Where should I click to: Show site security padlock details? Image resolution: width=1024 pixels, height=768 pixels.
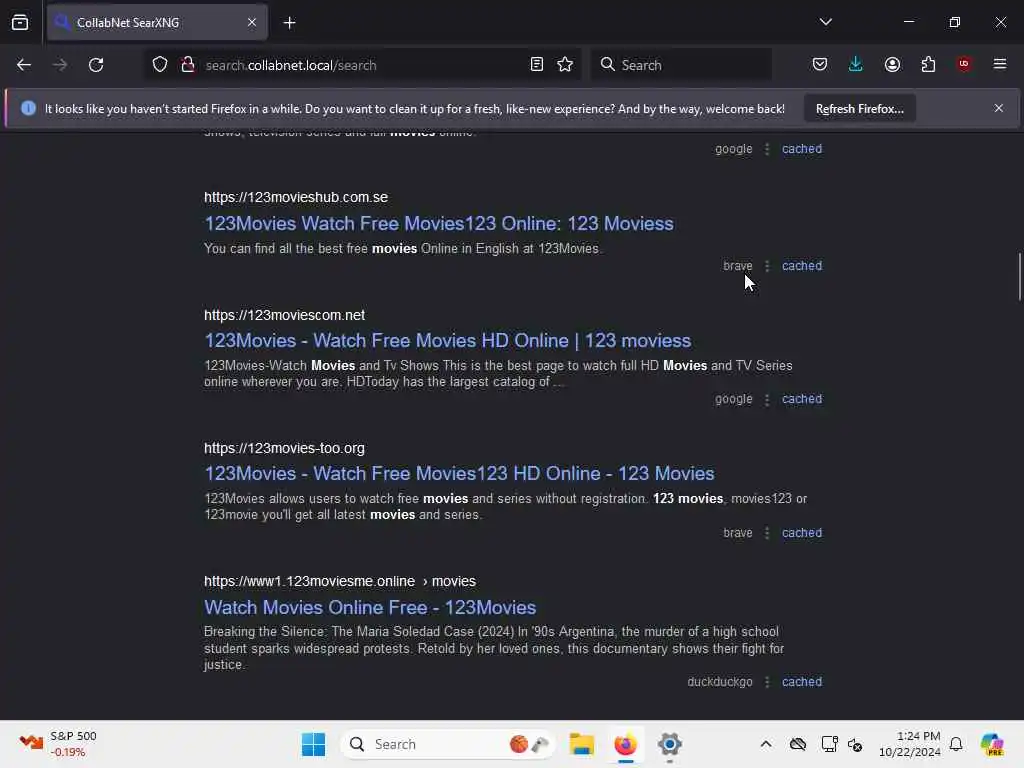coord(188,65)
